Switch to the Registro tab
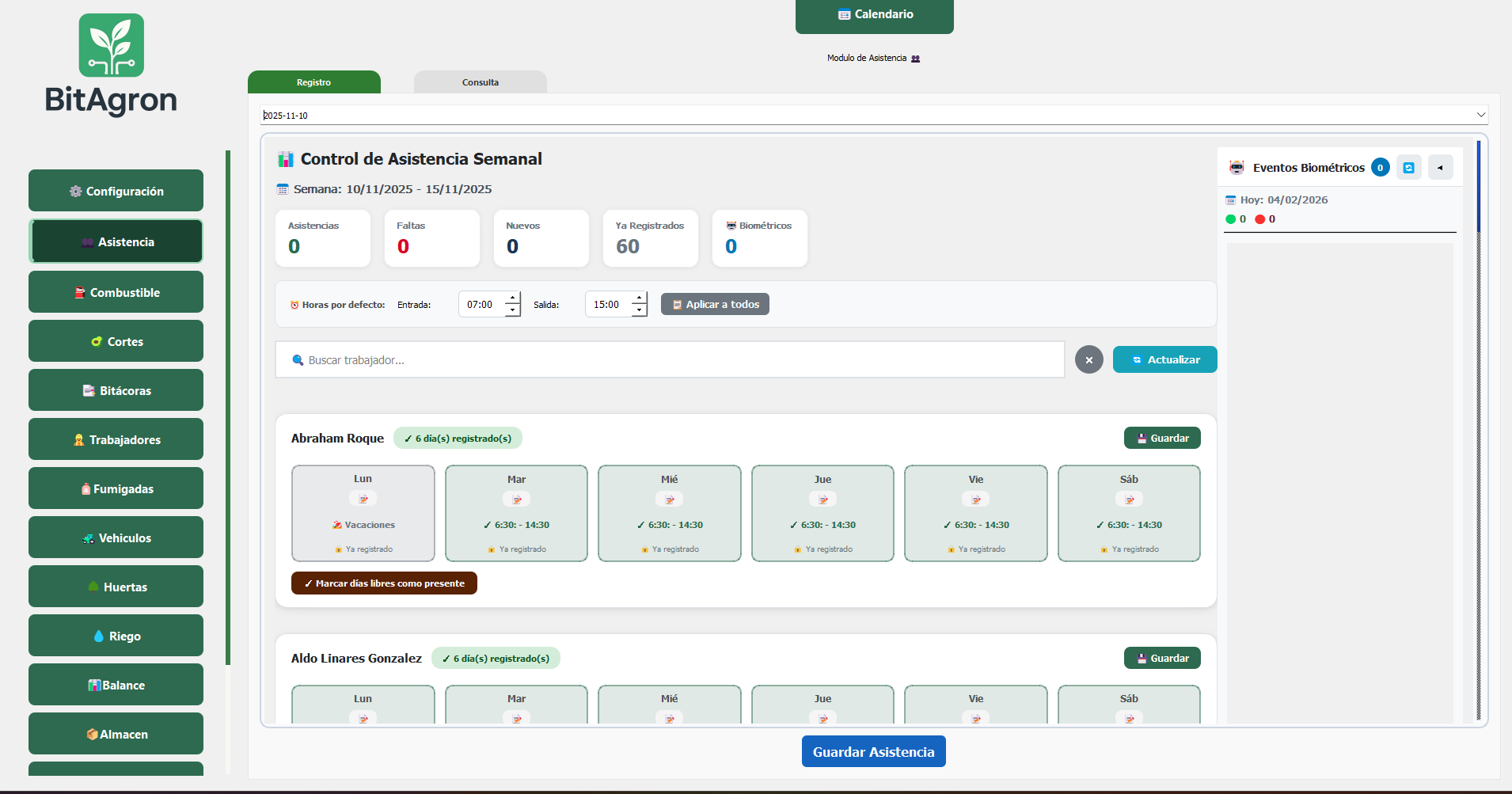The image size is (1512, 794). (314, 82)
